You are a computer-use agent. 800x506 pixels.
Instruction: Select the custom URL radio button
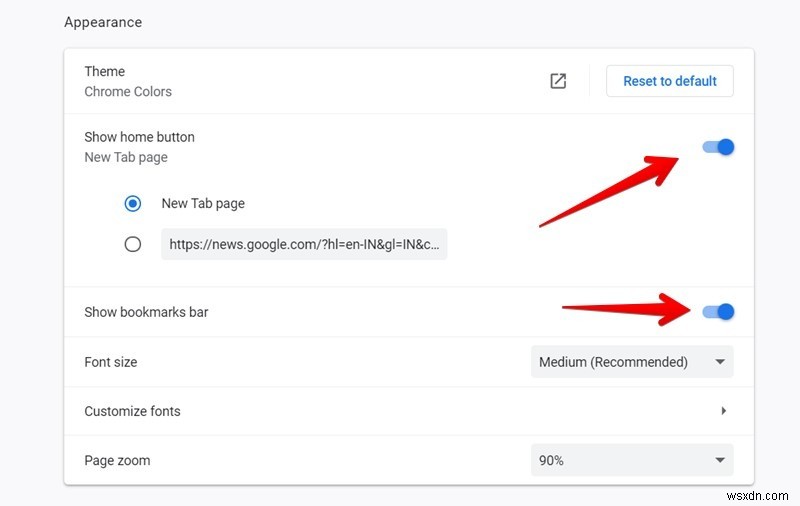click(x=133, y=244)
